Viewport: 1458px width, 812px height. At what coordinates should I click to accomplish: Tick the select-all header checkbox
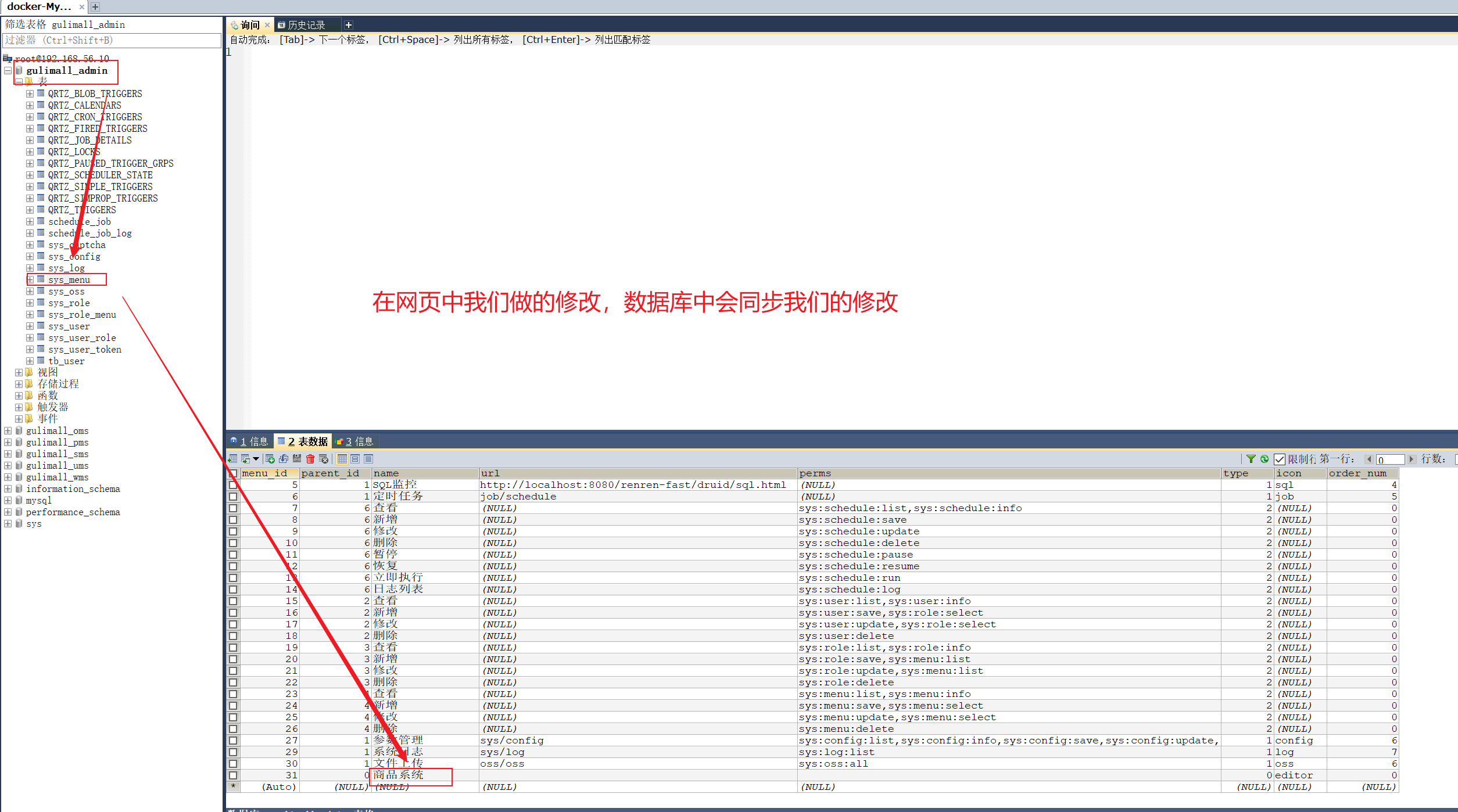pos(233,473)
